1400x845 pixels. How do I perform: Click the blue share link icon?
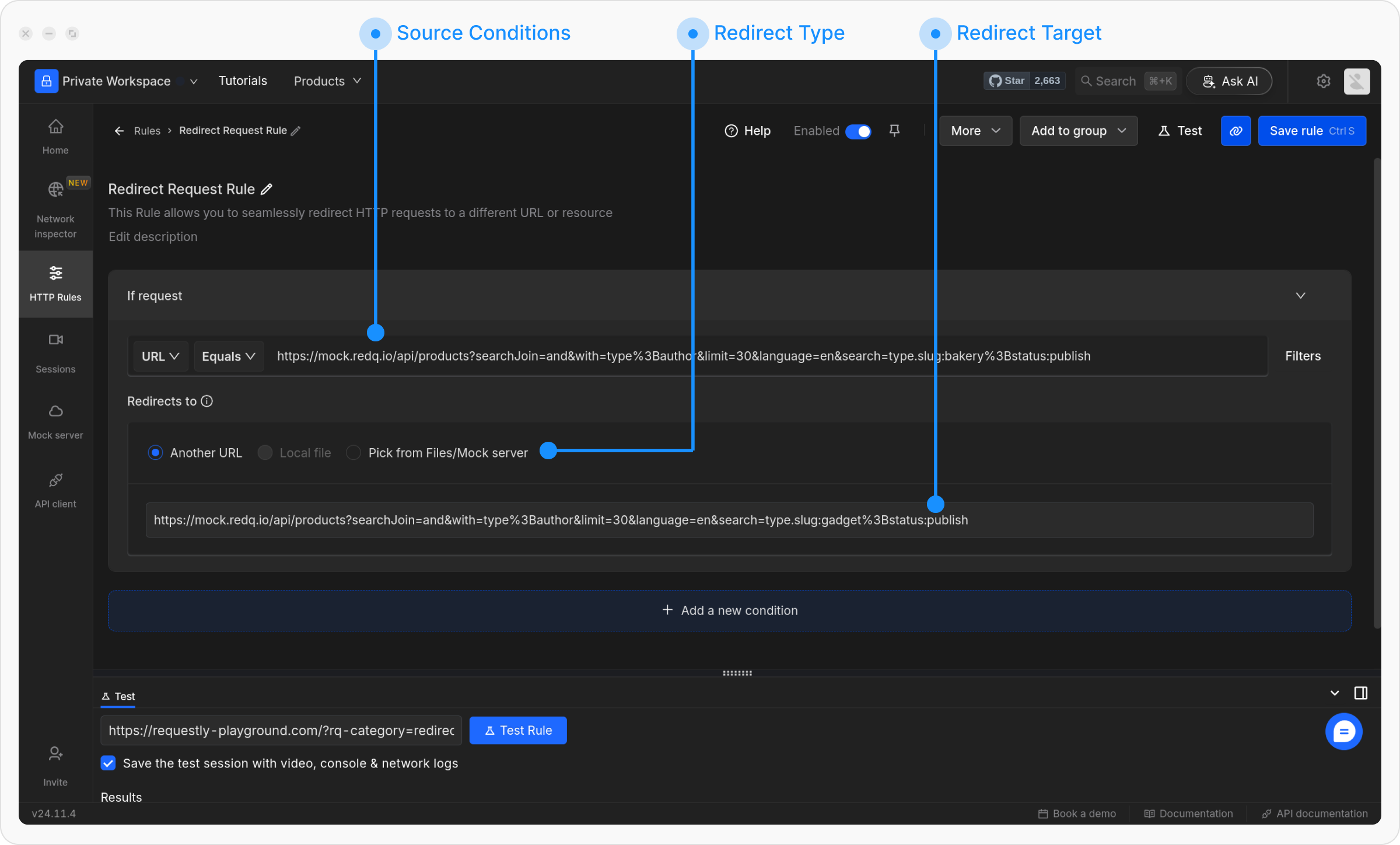pos(1235,131)
